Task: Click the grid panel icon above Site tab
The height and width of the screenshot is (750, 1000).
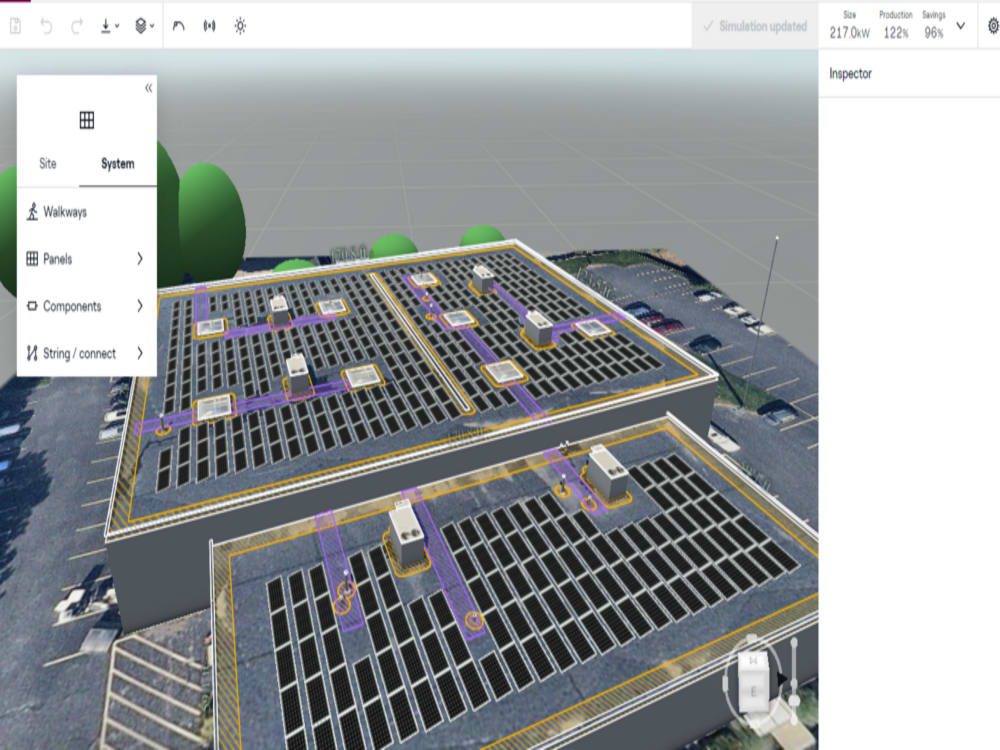Action: pos(86,118)
